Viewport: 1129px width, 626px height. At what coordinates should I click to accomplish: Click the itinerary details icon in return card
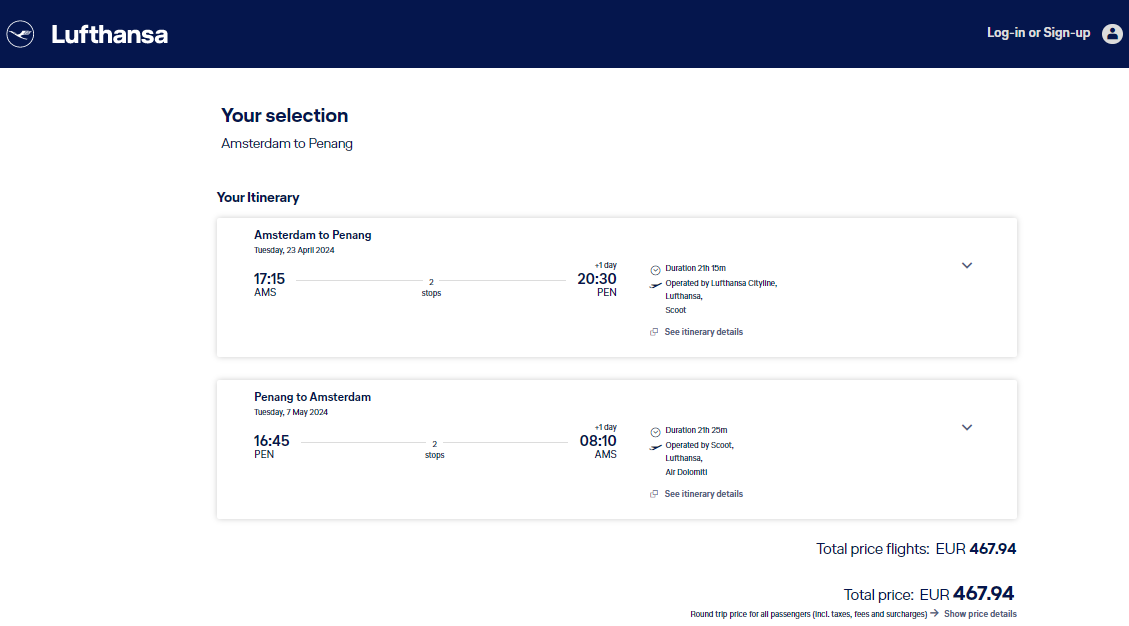(x=654, y=494)
